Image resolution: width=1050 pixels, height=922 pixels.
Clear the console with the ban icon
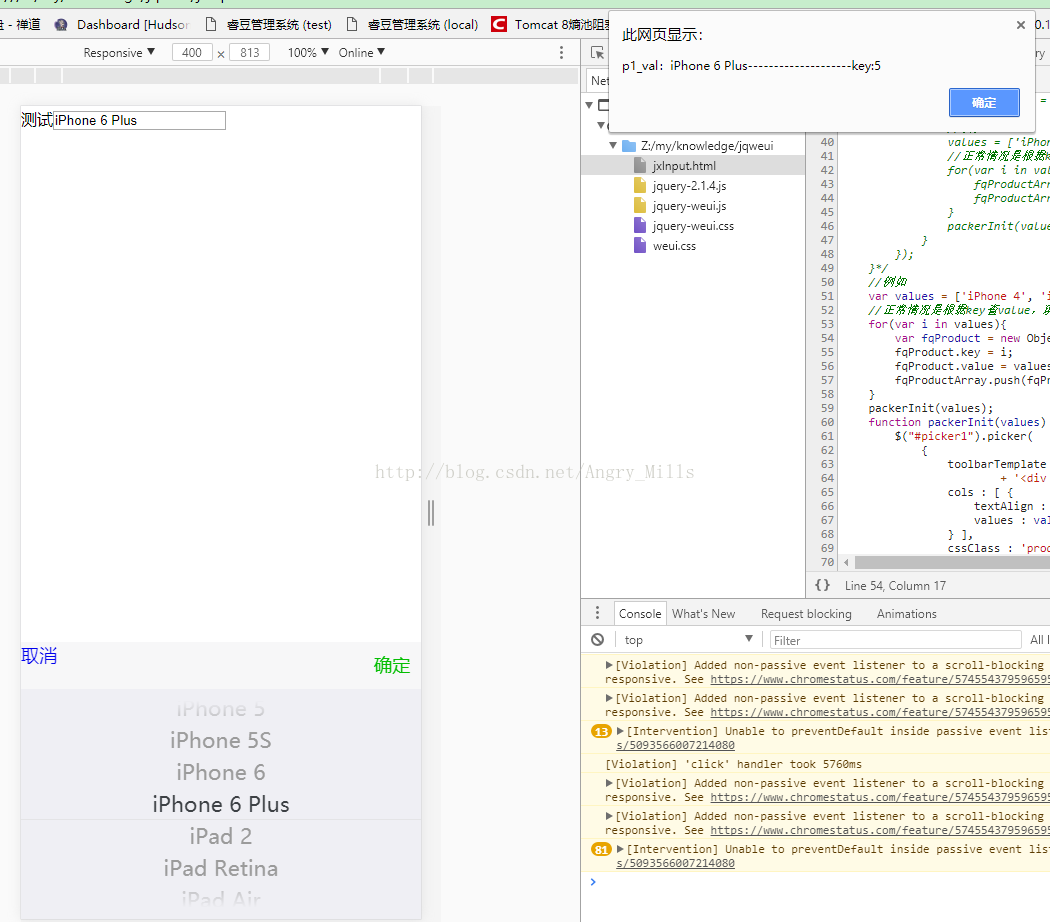(597, 639)
